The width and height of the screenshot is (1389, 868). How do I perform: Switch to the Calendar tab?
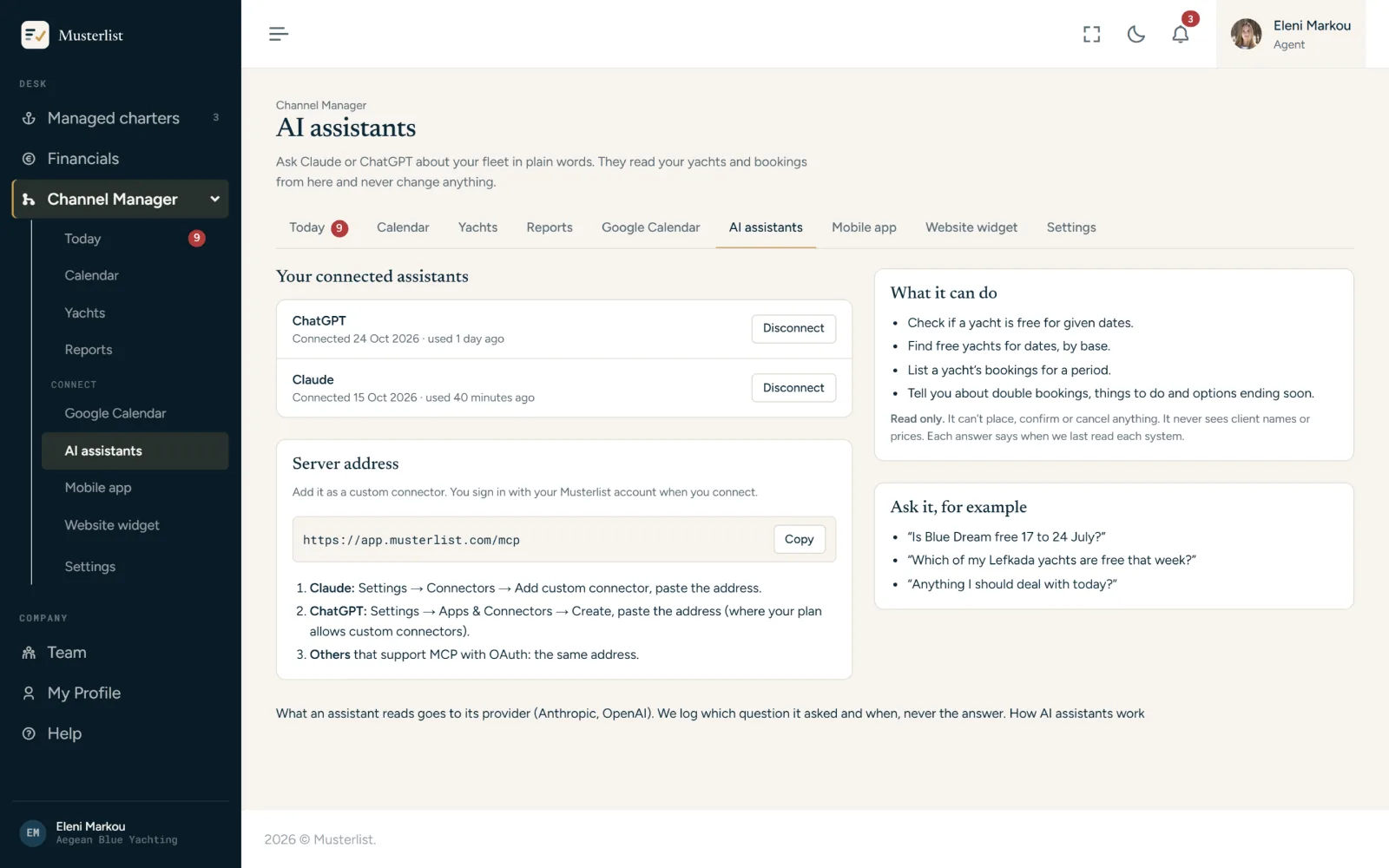(403, 227)
